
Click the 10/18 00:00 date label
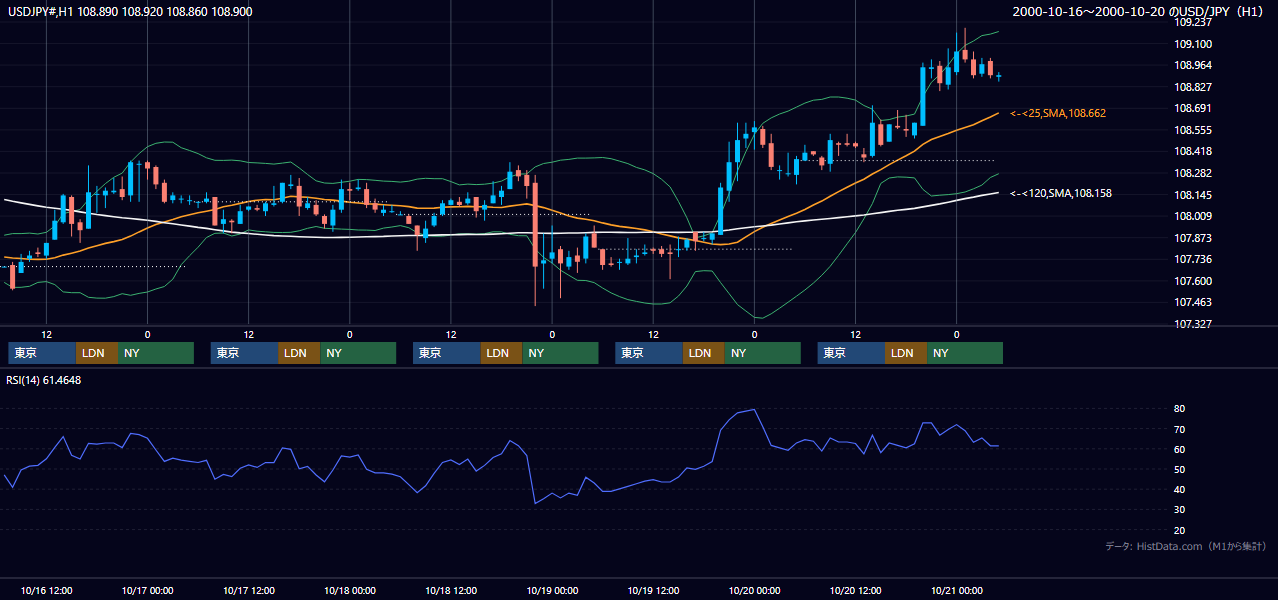(x=349, y=590)
